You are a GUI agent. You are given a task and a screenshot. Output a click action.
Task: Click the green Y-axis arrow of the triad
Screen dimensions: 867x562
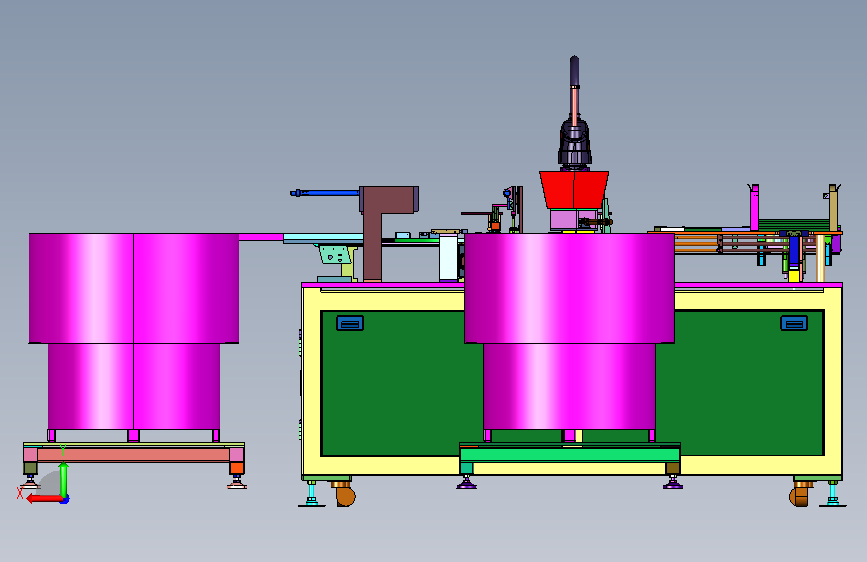64,479
